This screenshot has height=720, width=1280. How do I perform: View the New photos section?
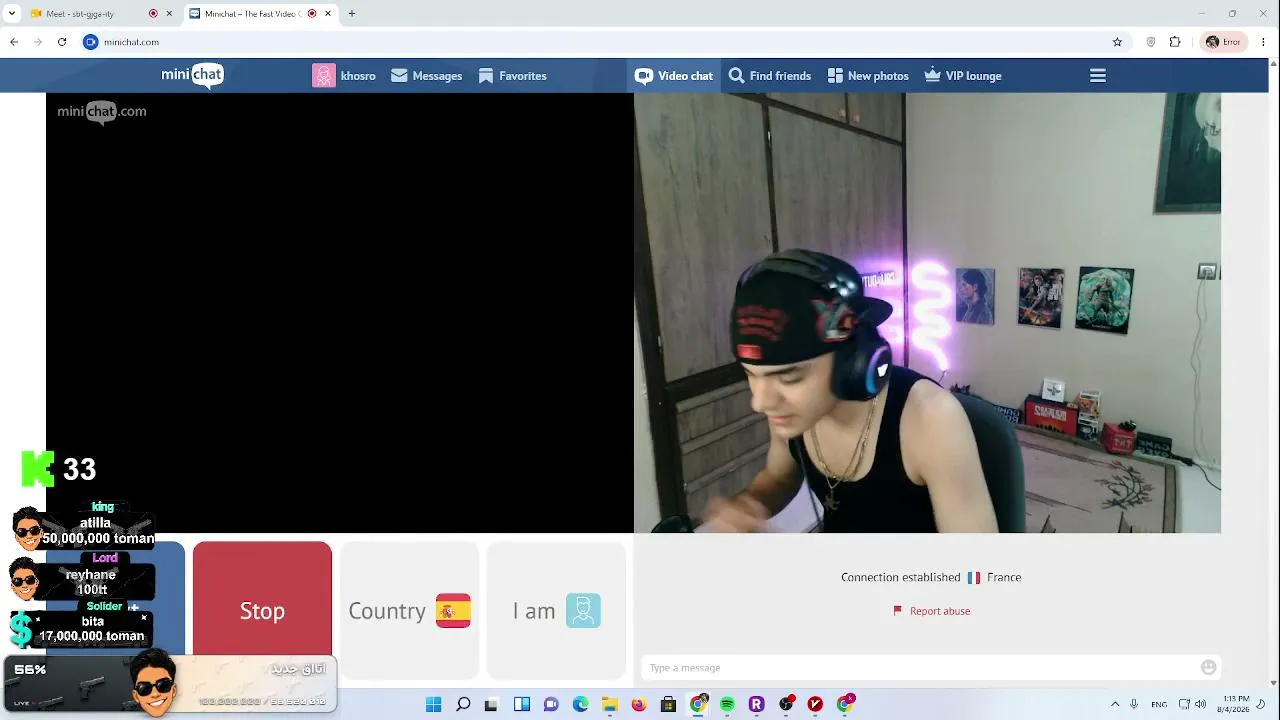867,76
